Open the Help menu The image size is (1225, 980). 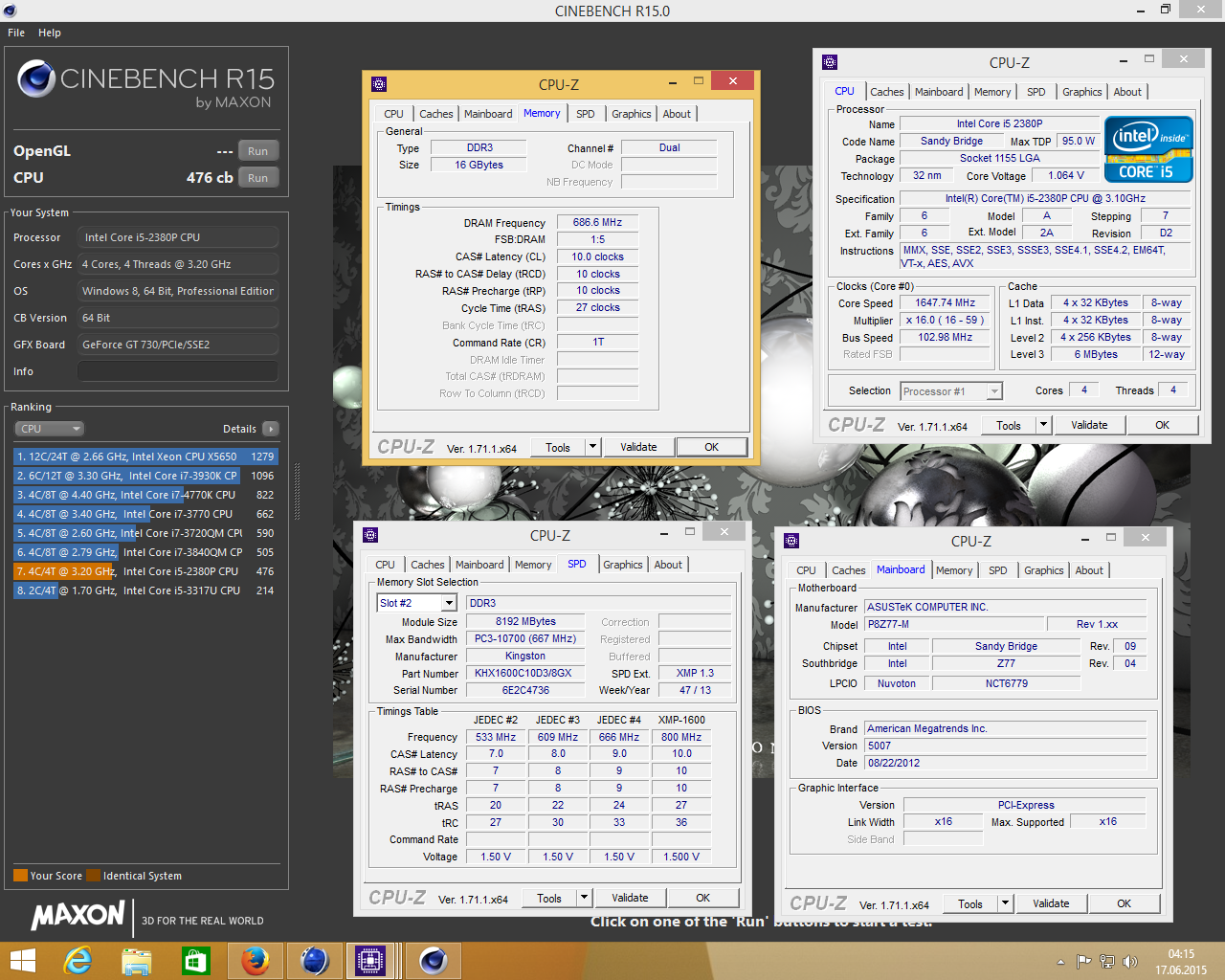[50, 33]
